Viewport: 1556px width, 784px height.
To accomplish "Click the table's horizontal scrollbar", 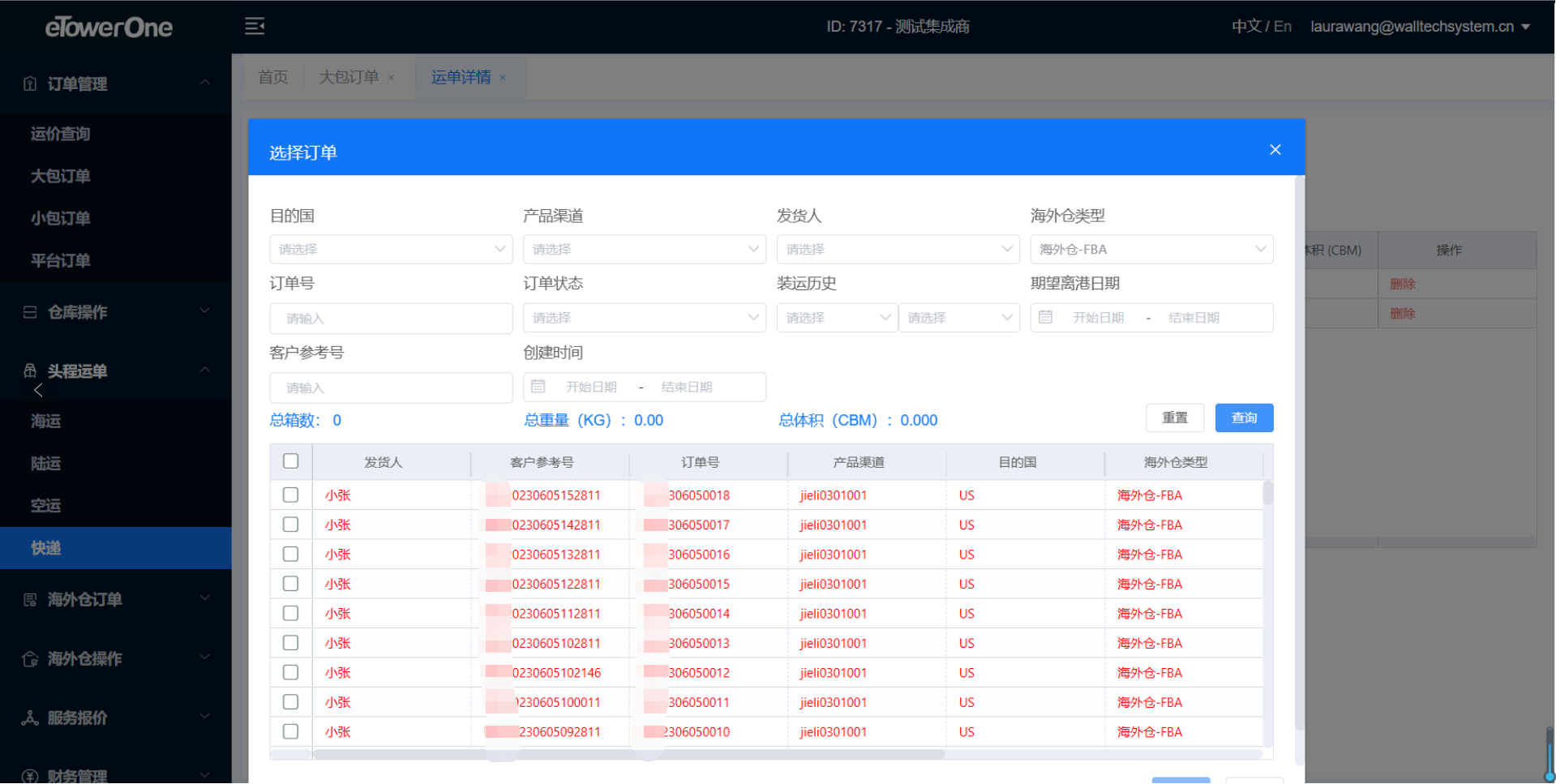I will 628,755.
